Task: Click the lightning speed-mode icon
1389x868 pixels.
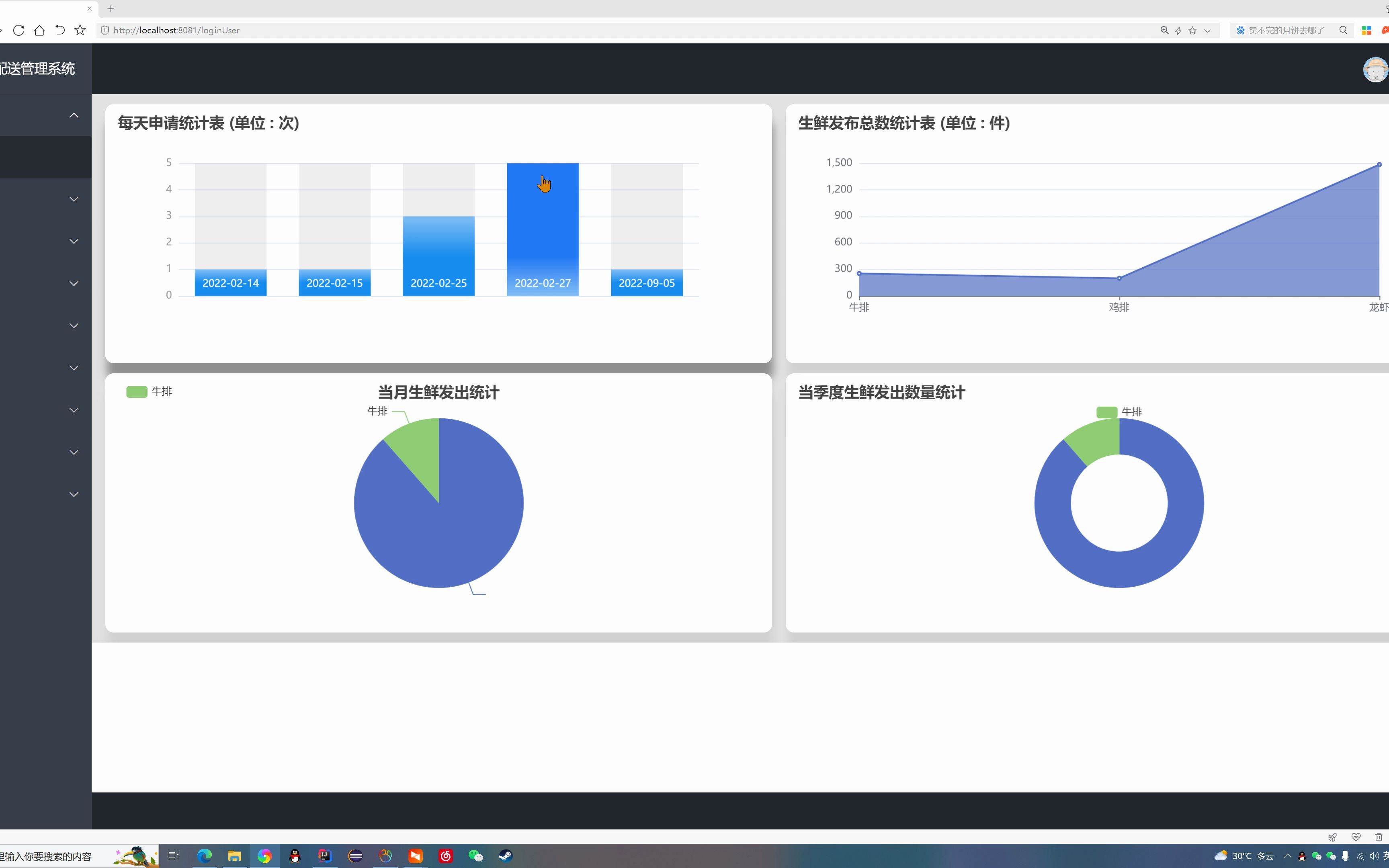Action: click(1178, 31)
